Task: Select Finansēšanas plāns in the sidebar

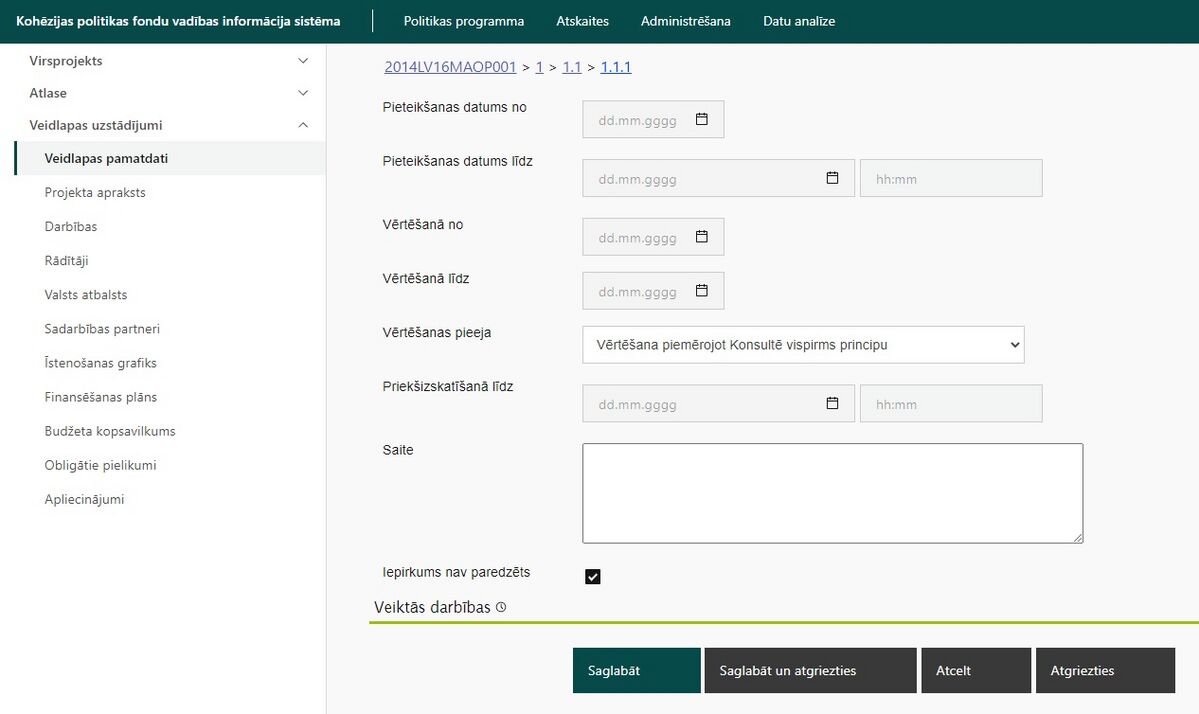Action: click(x=100, y=397)
